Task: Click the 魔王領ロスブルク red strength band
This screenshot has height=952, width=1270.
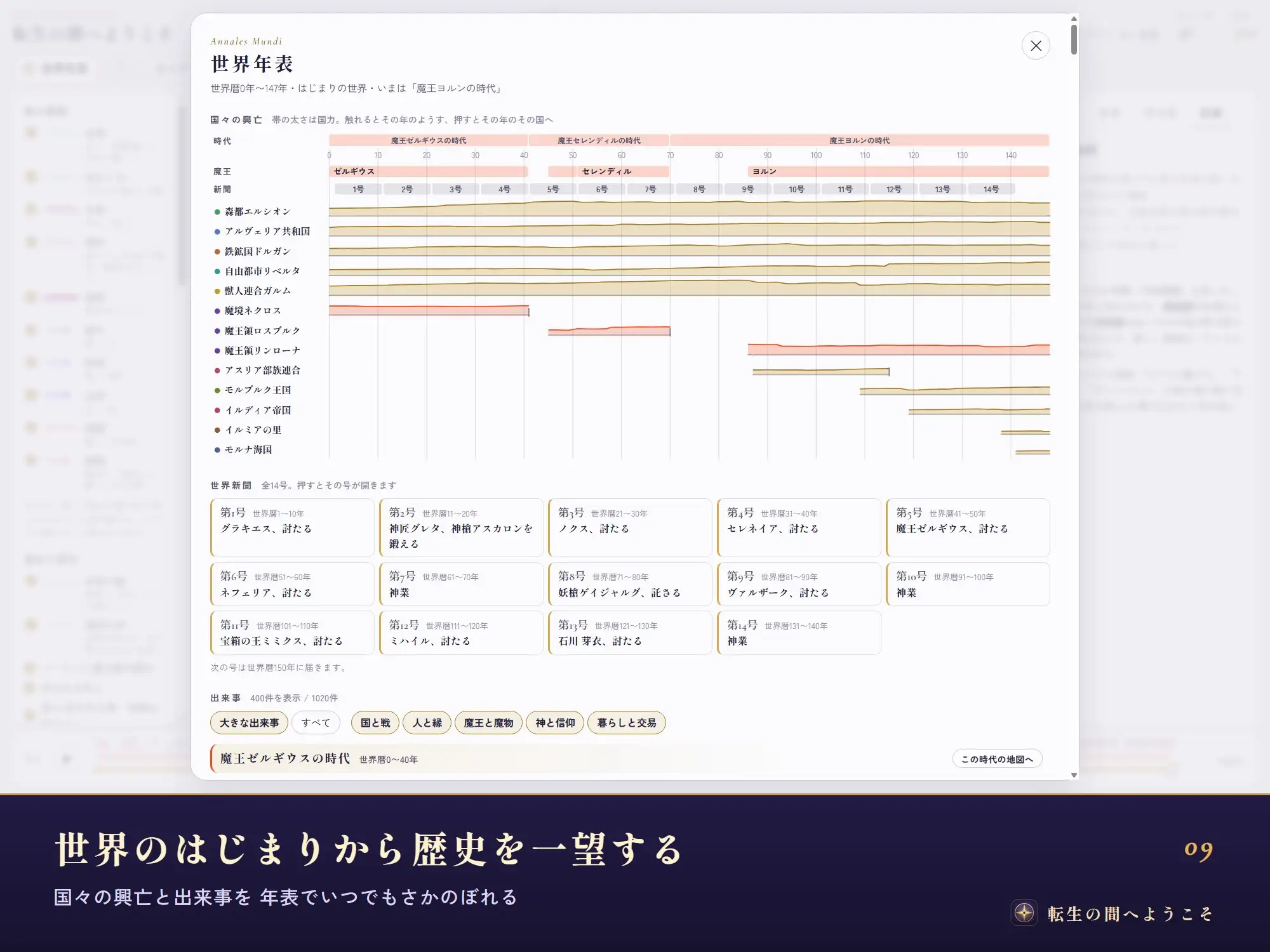Action: click(609, 331)
